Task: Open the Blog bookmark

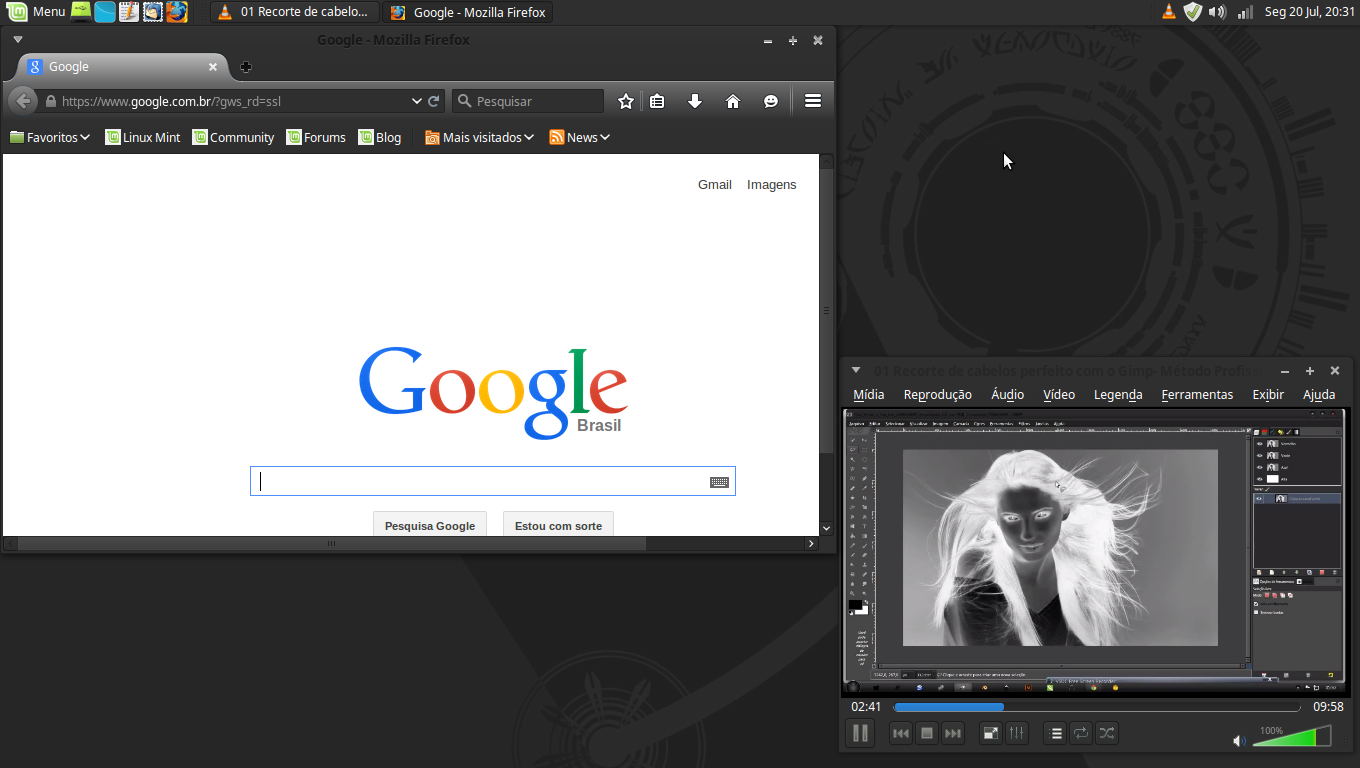Action: [380, 137]
